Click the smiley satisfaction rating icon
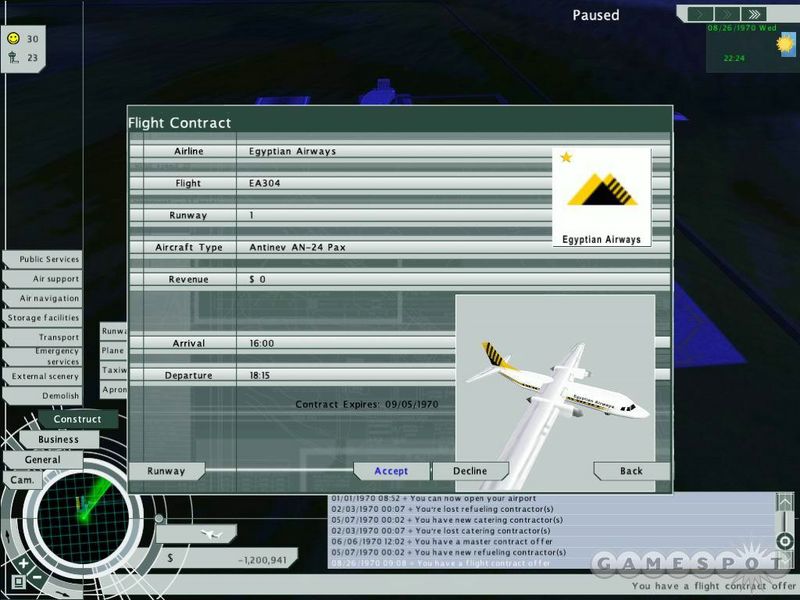The image size is (800, 600). click(13, 38)
